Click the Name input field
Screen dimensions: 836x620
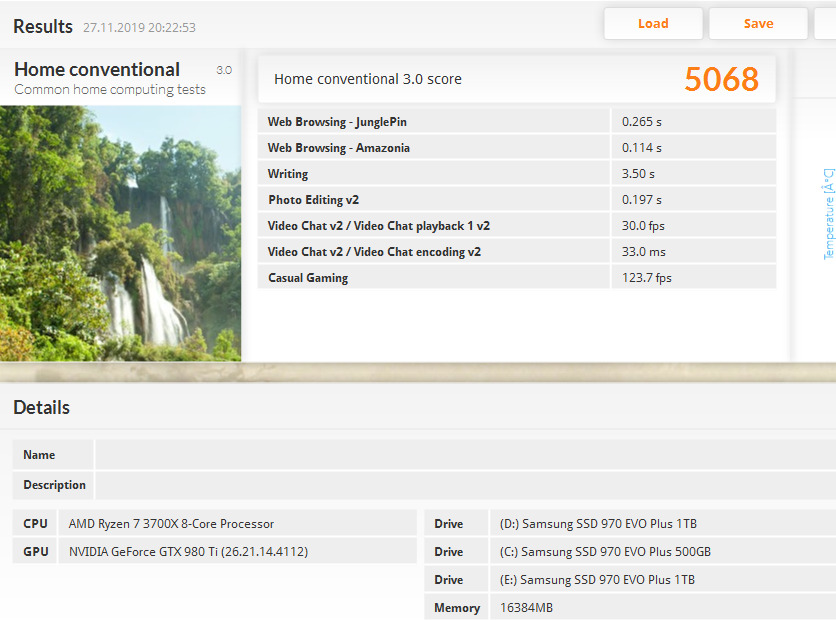coord(465,455)
